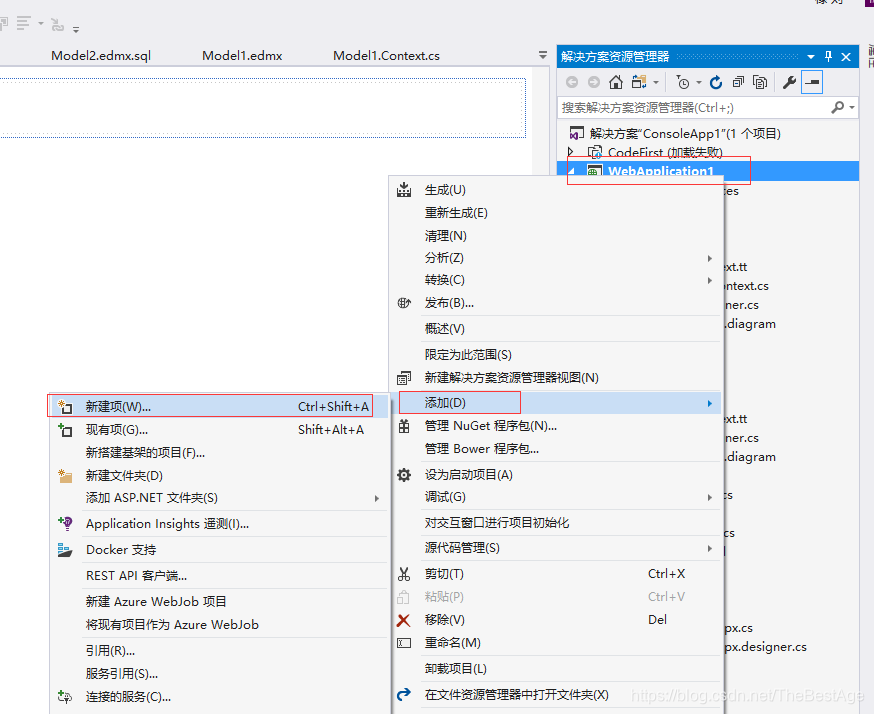Click the 连接的服务(C) connected services icon
Image resolution: width=874 pixels, height=714 pixels.
[65, 697]
